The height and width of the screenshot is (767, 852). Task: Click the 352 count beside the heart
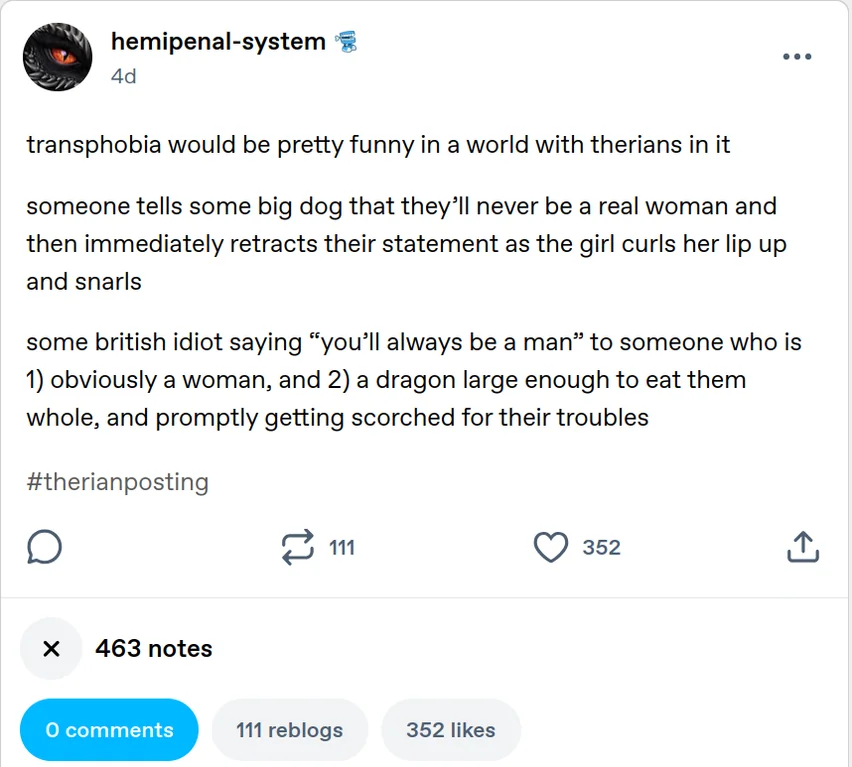pos(601,547)
